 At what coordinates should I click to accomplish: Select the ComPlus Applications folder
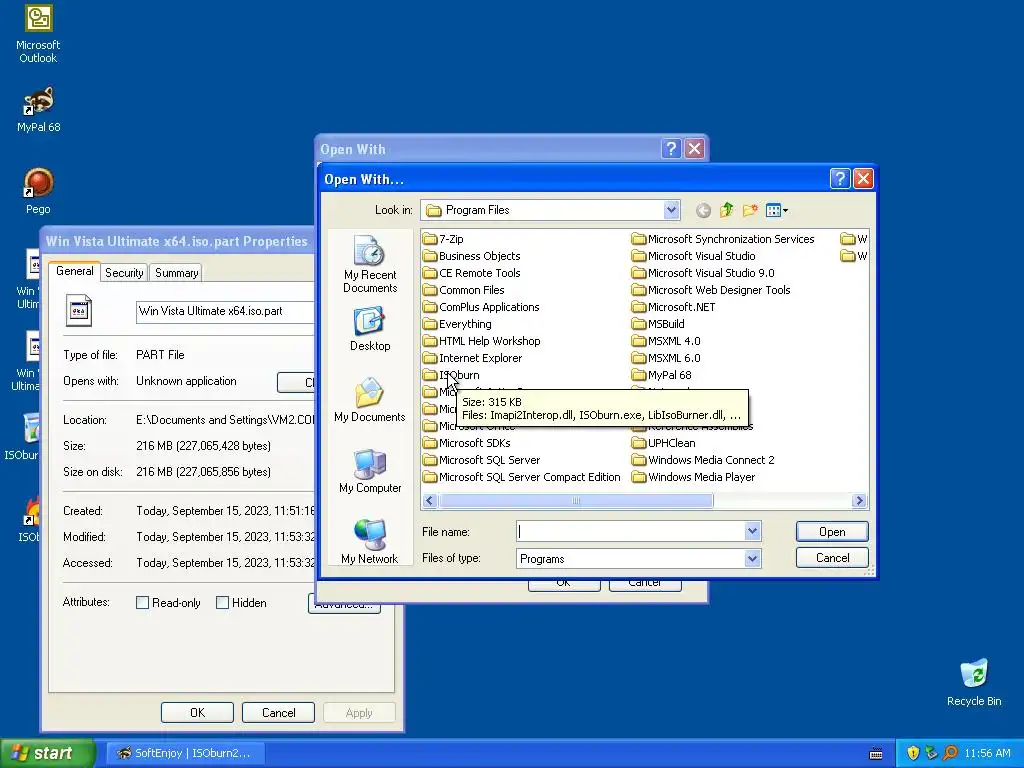[x=481, y=307]
